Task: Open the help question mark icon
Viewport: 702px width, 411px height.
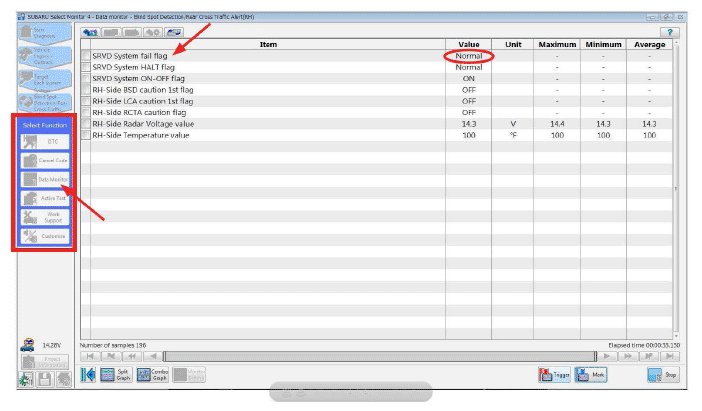Action: point(667,32)
